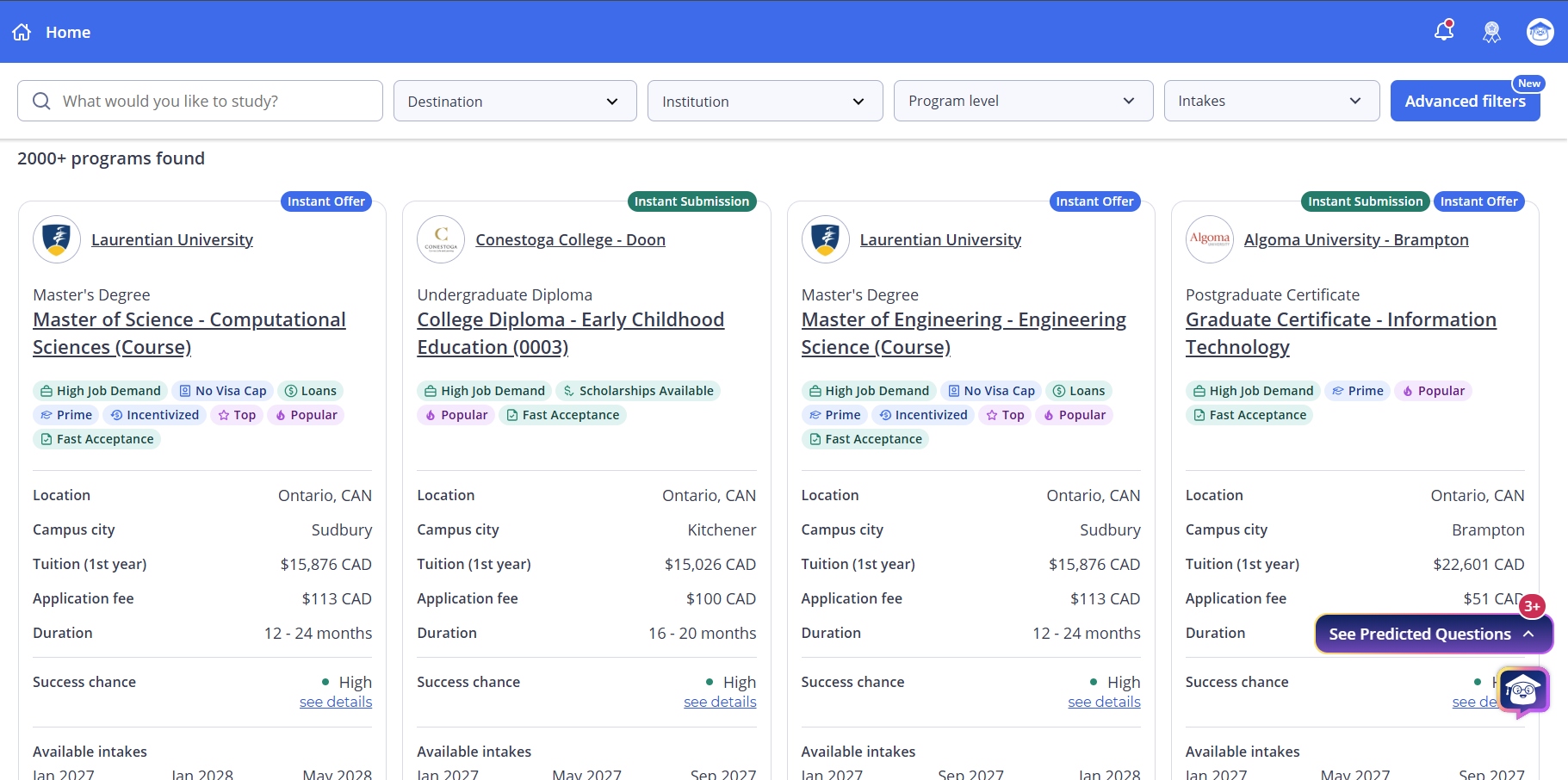Click Instant Offer badge on Algoma card
This screenshot has width=1568, height=780.
(x=1479, y=201)
